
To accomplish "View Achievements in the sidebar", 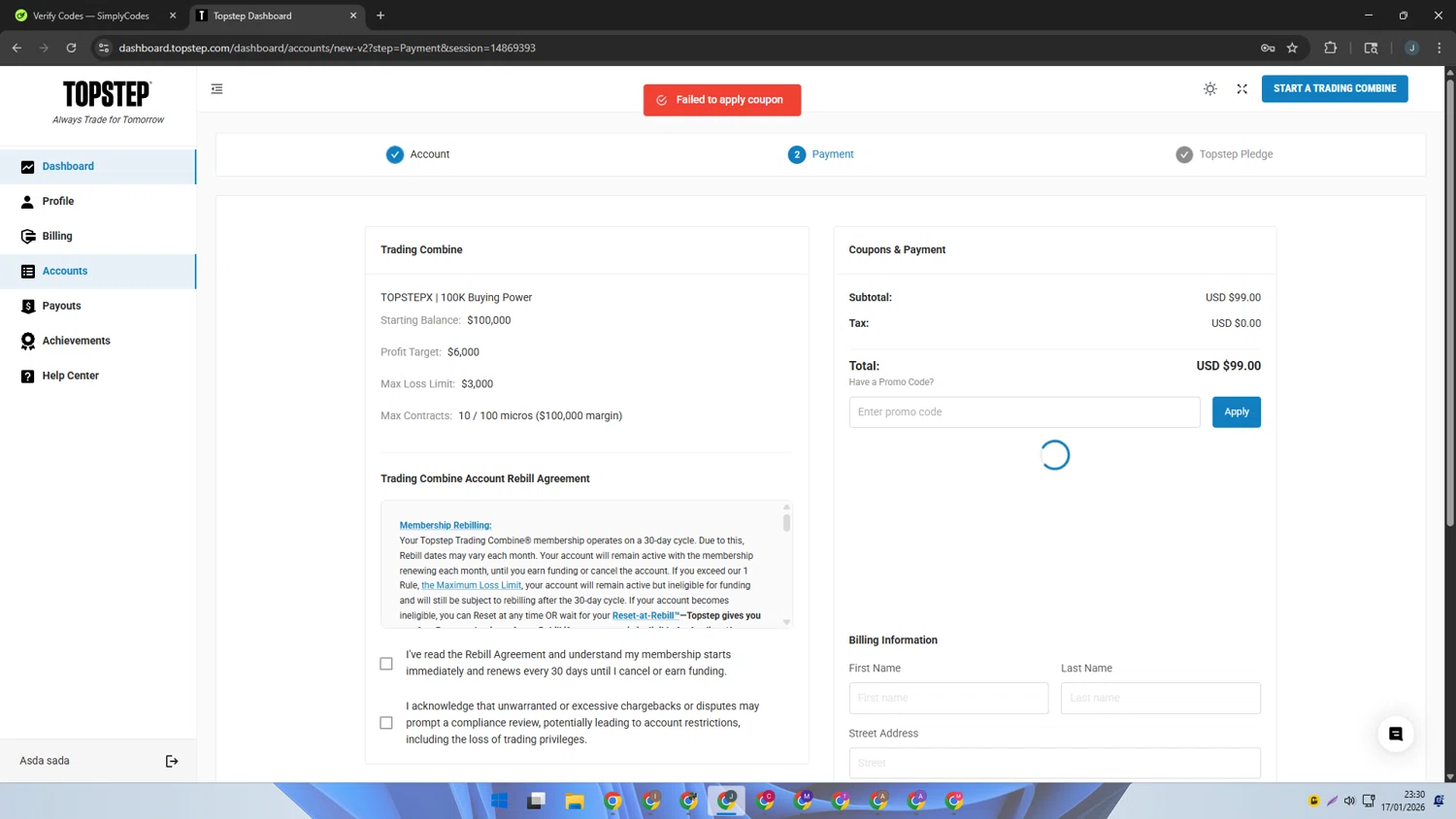I will pyautogui.click(x=98, y=341).
